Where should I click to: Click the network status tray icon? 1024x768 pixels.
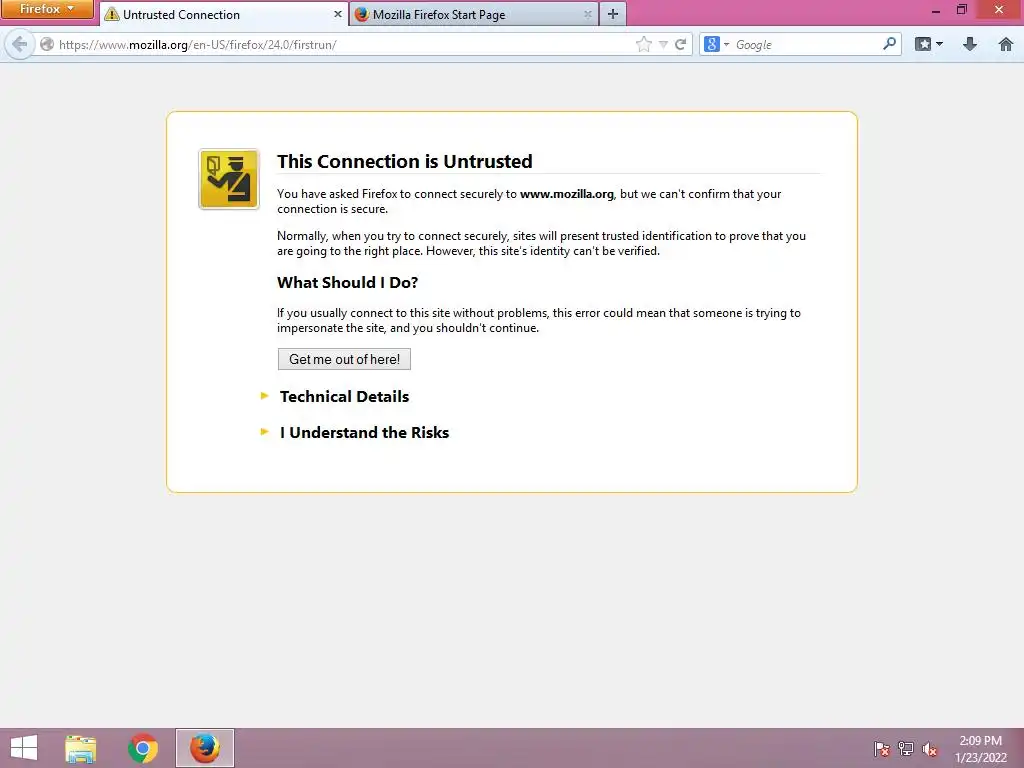[x=906, y=749]
